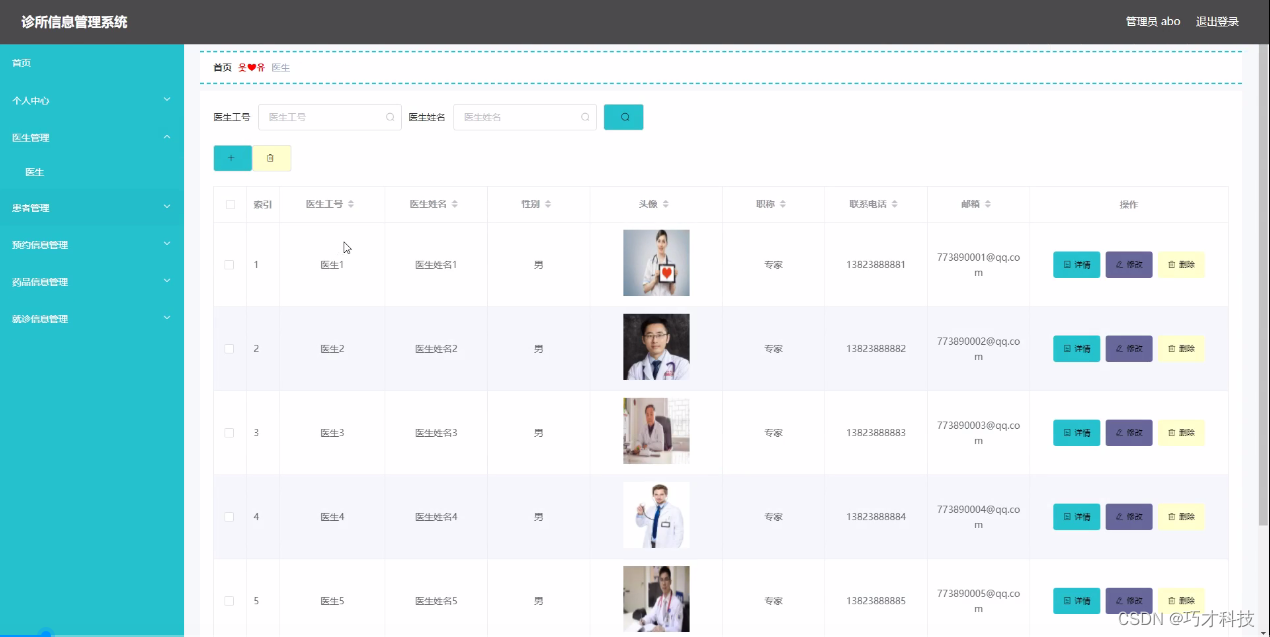Screen dimensions: 1270x637
Task: Click 删除 for 医生2 row
Action: pos(1181,349)
